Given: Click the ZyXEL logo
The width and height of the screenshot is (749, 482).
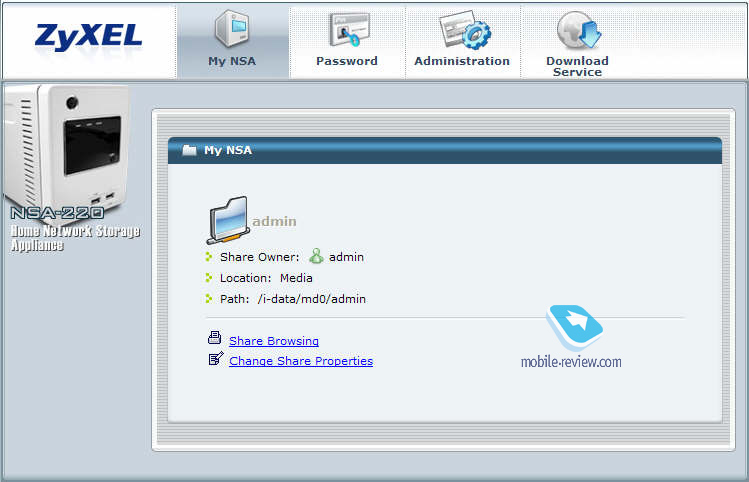Looking at the screenshot, I should [x=88, y=37].
